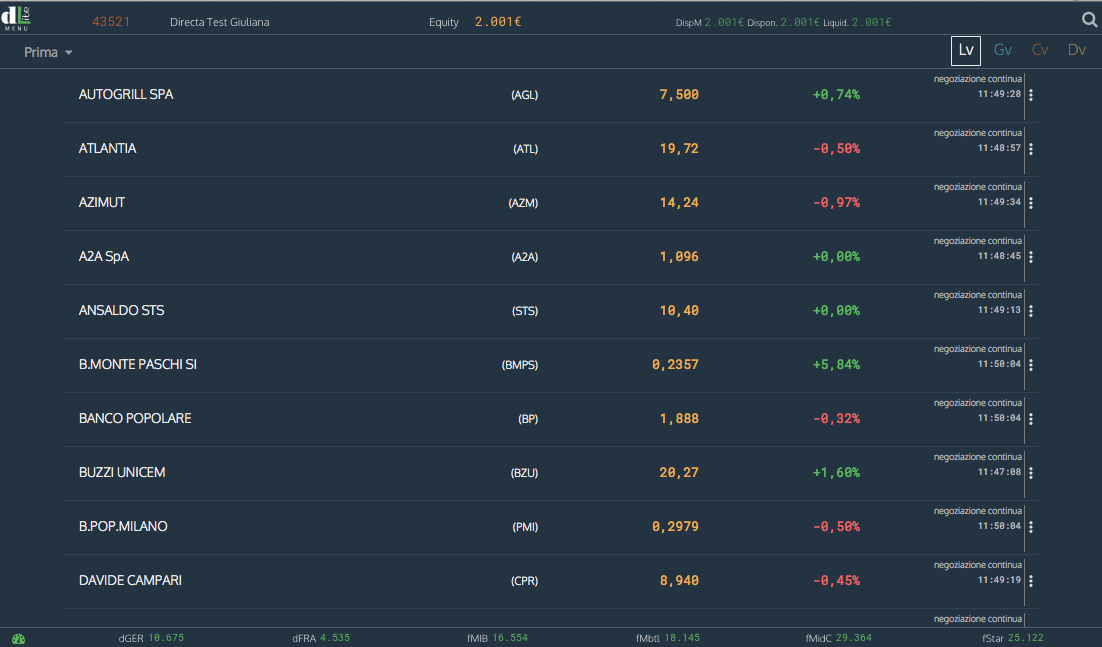
Task: Click Ansaldo STS price 10,40
Action: [679, 311]
